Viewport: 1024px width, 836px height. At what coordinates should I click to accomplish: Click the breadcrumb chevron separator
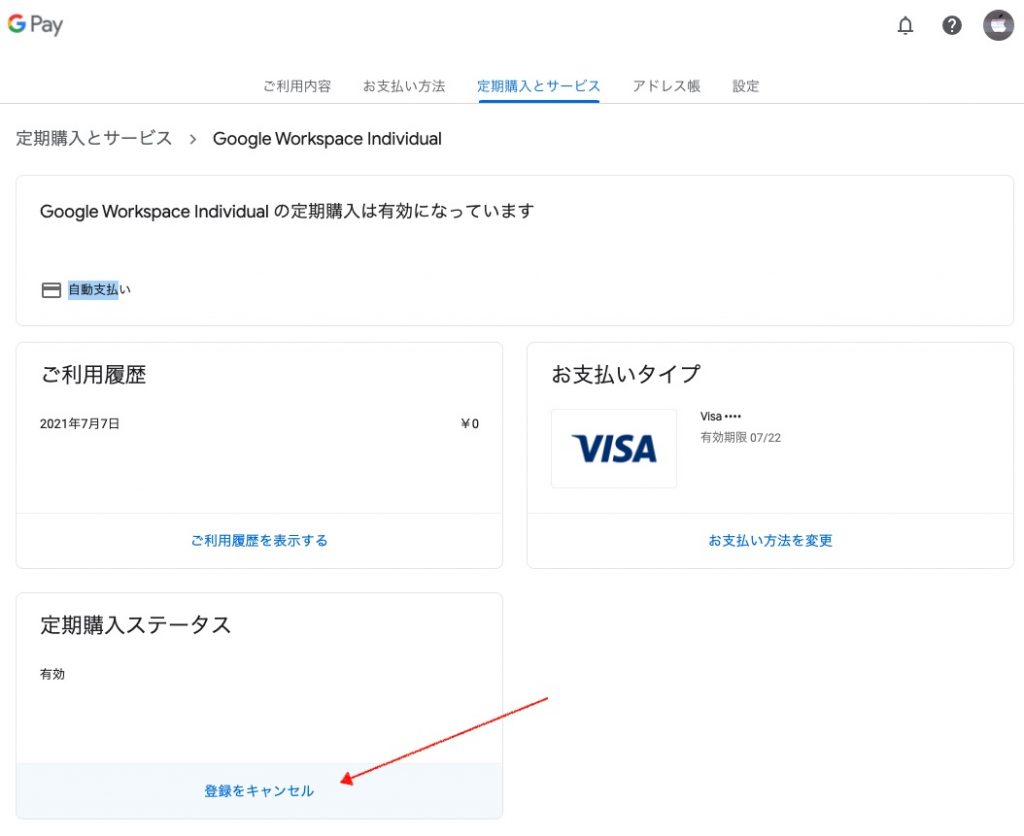[x=193, y=139]
